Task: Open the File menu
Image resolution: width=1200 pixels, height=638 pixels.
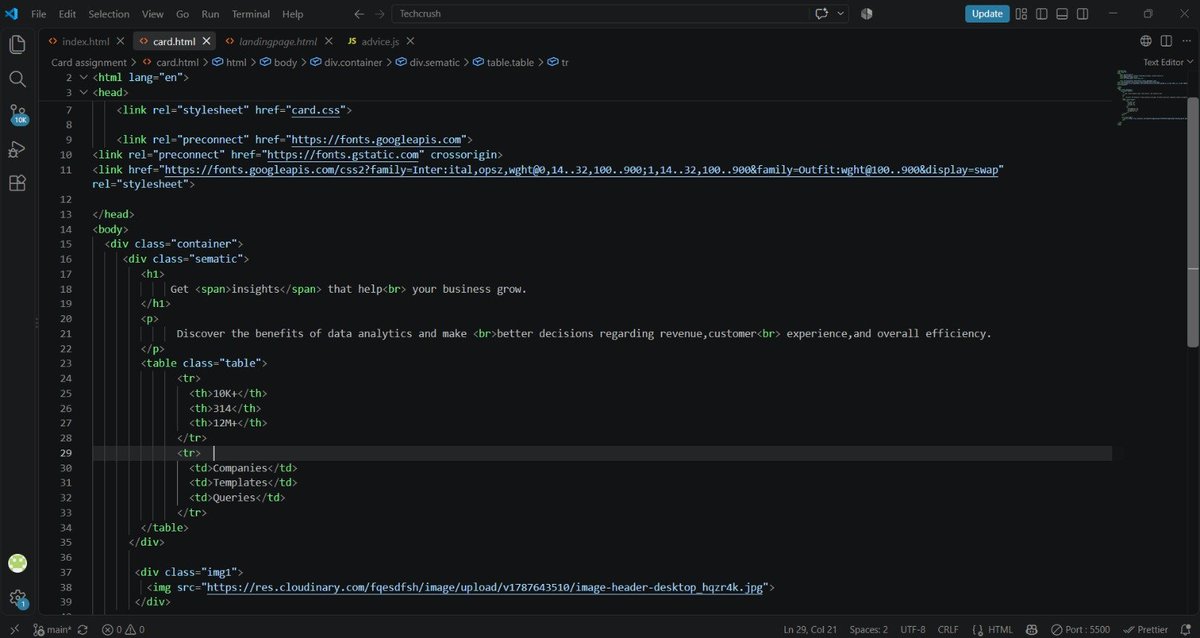Action: (39, 14)
